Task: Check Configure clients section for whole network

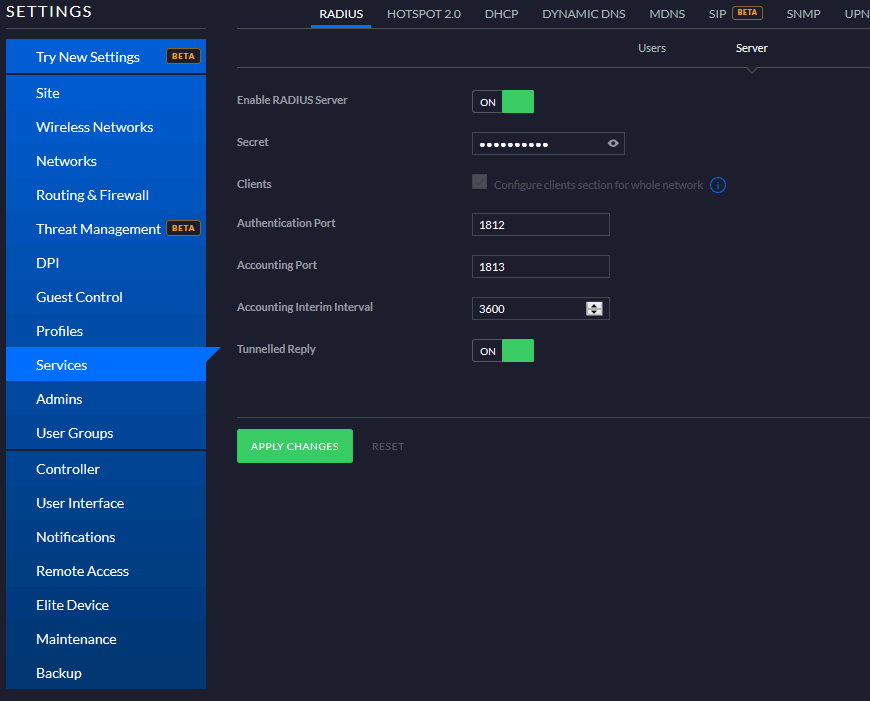Action: click(480, 183)
